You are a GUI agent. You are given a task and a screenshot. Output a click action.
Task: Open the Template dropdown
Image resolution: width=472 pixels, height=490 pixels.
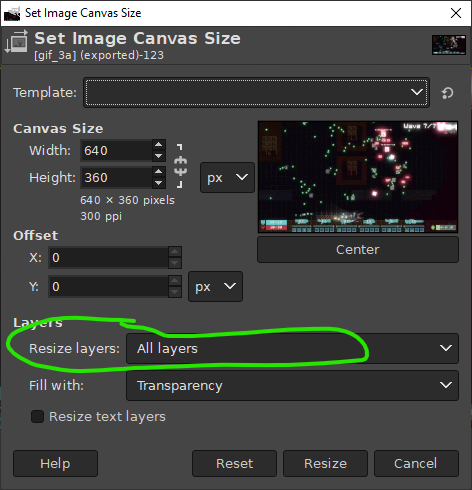256,92
